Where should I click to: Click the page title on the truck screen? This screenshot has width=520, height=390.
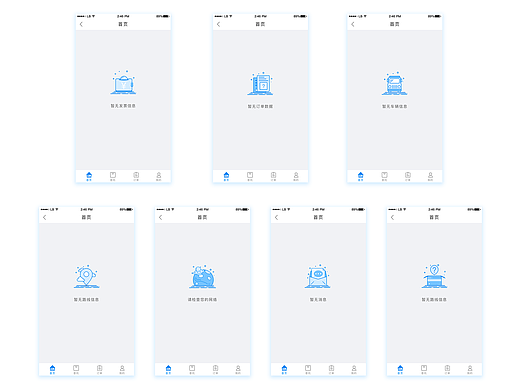click(x=395, y=24)
